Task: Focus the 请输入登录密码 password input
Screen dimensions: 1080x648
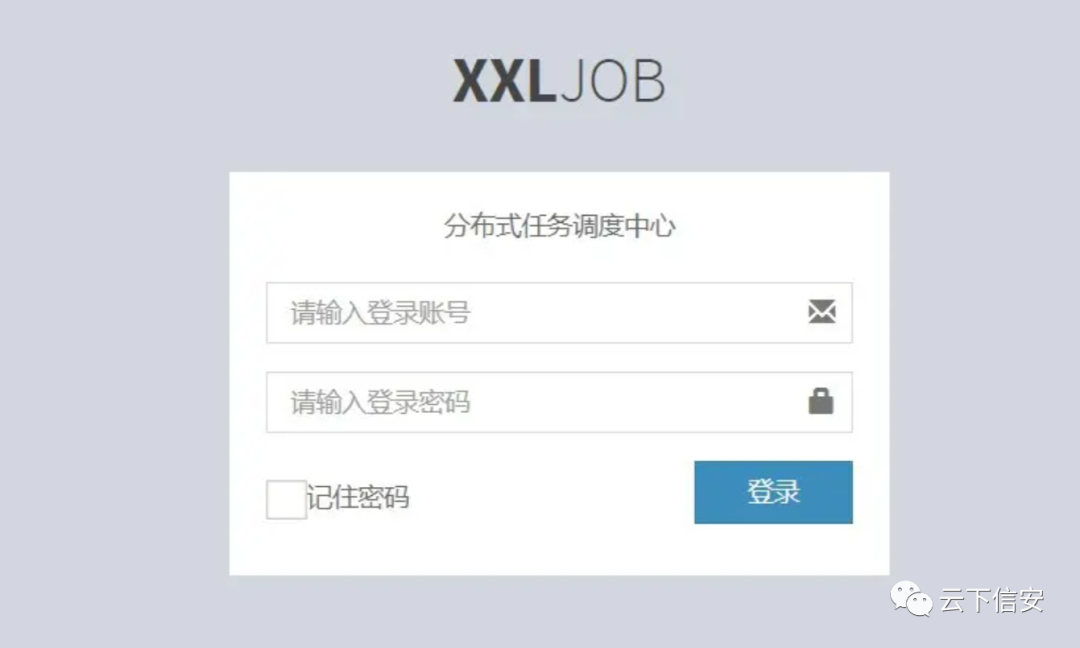Action: pyautogui.click(x=559, y=402)
